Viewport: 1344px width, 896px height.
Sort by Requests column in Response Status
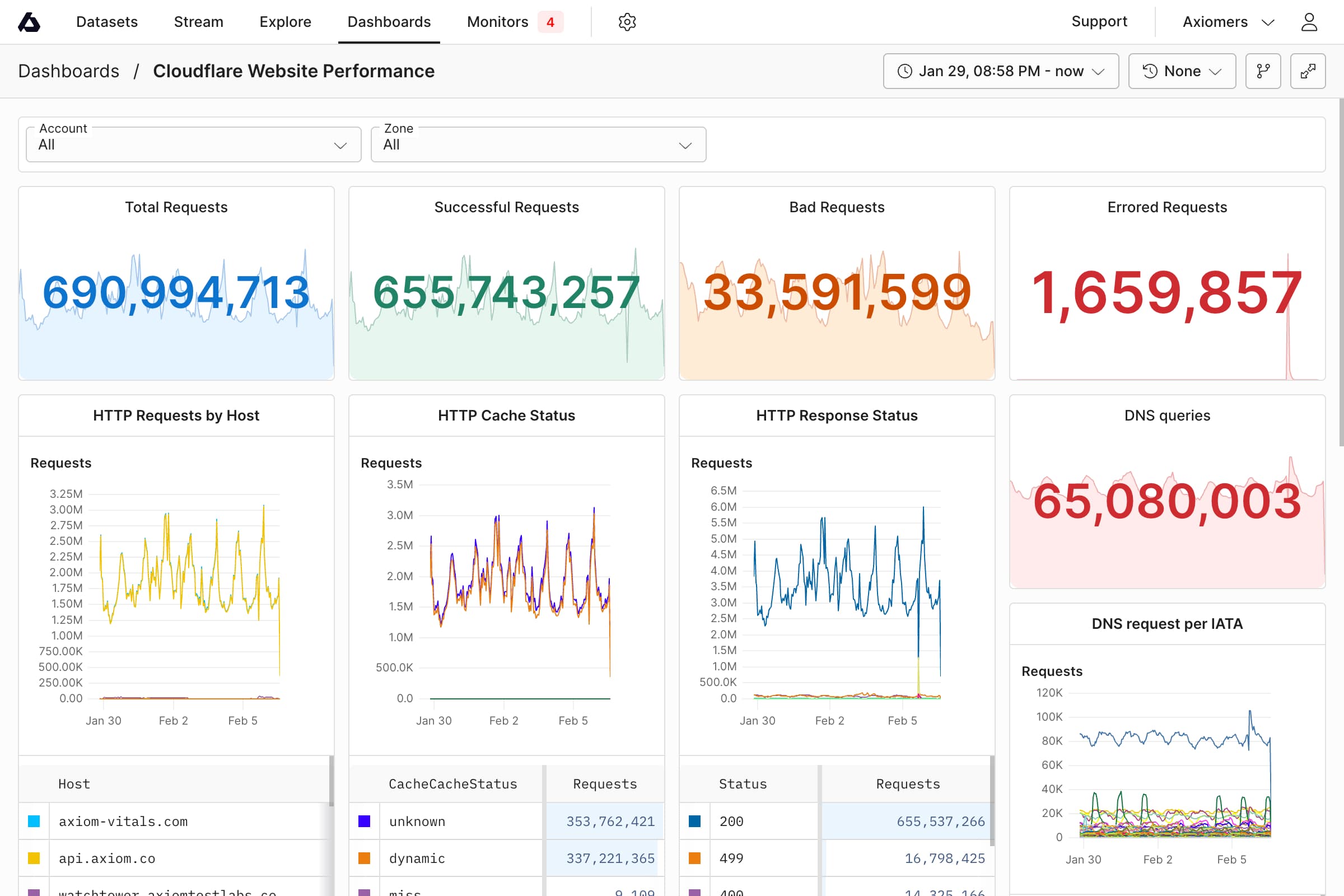[x=908, y=784]
